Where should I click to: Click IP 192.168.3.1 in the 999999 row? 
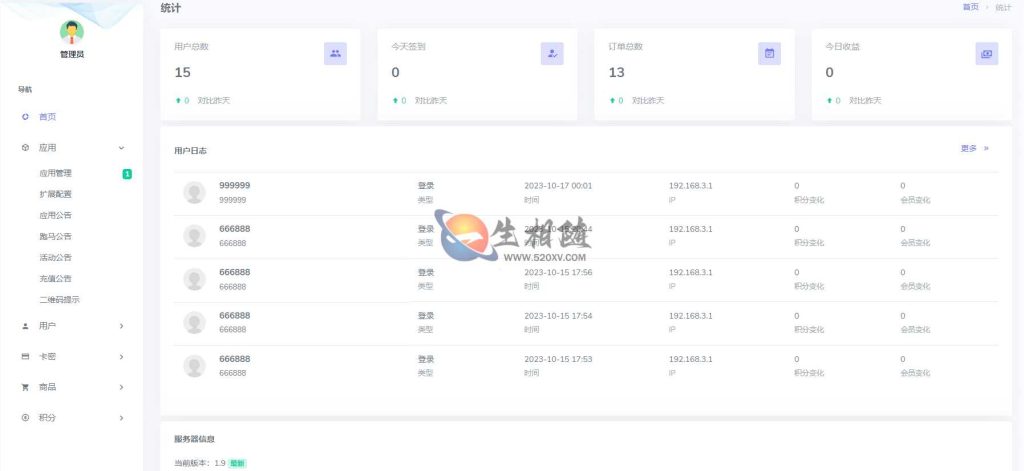690,186
